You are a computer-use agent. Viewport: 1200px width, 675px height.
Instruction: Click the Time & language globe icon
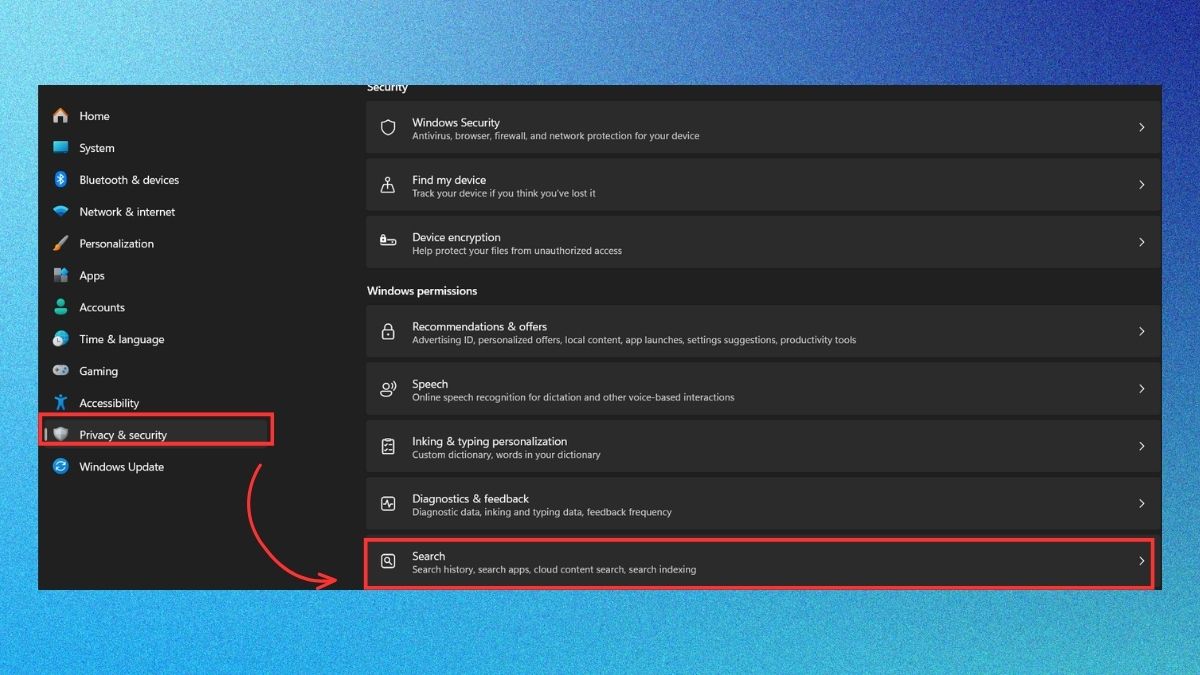pos(61,339)
